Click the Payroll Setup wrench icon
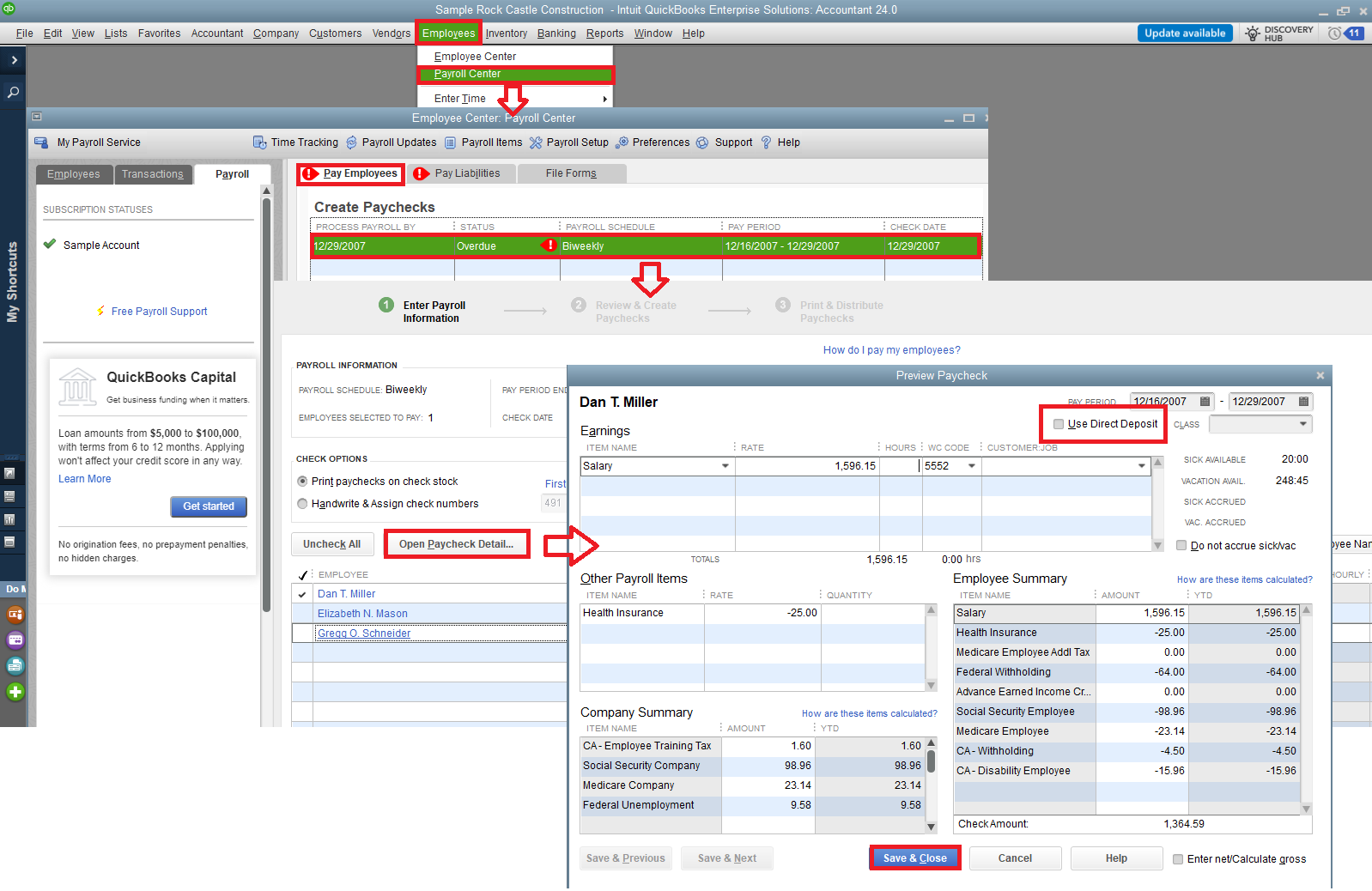 (536, 142)
